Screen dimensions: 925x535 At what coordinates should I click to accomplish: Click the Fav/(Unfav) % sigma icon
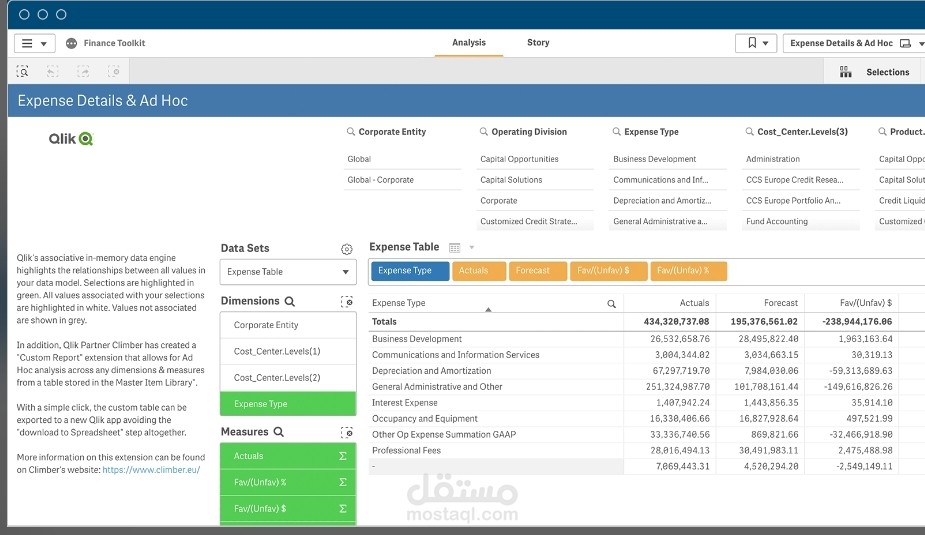[343, 483]
